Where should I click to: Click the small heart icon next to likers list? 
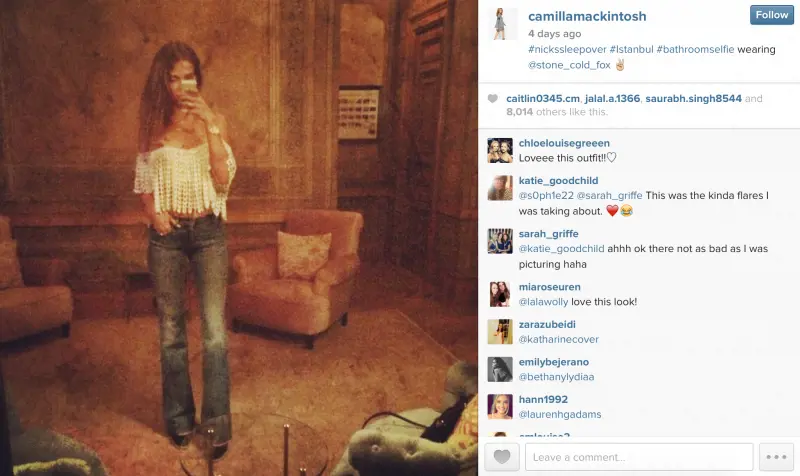pos(492,98)
